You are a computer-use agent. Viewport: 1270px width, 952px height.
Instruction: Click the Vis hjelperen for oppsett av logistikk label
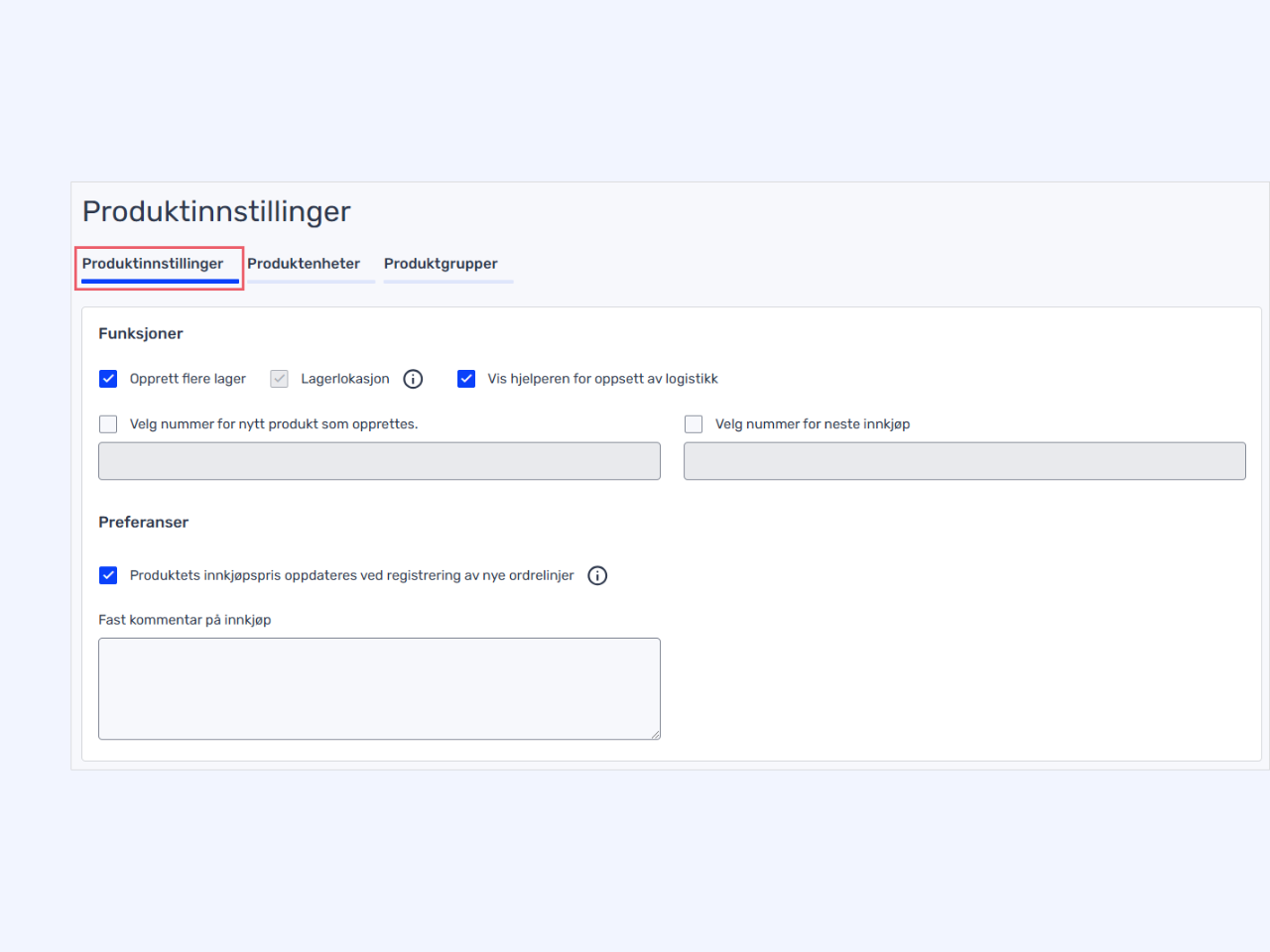602,379
